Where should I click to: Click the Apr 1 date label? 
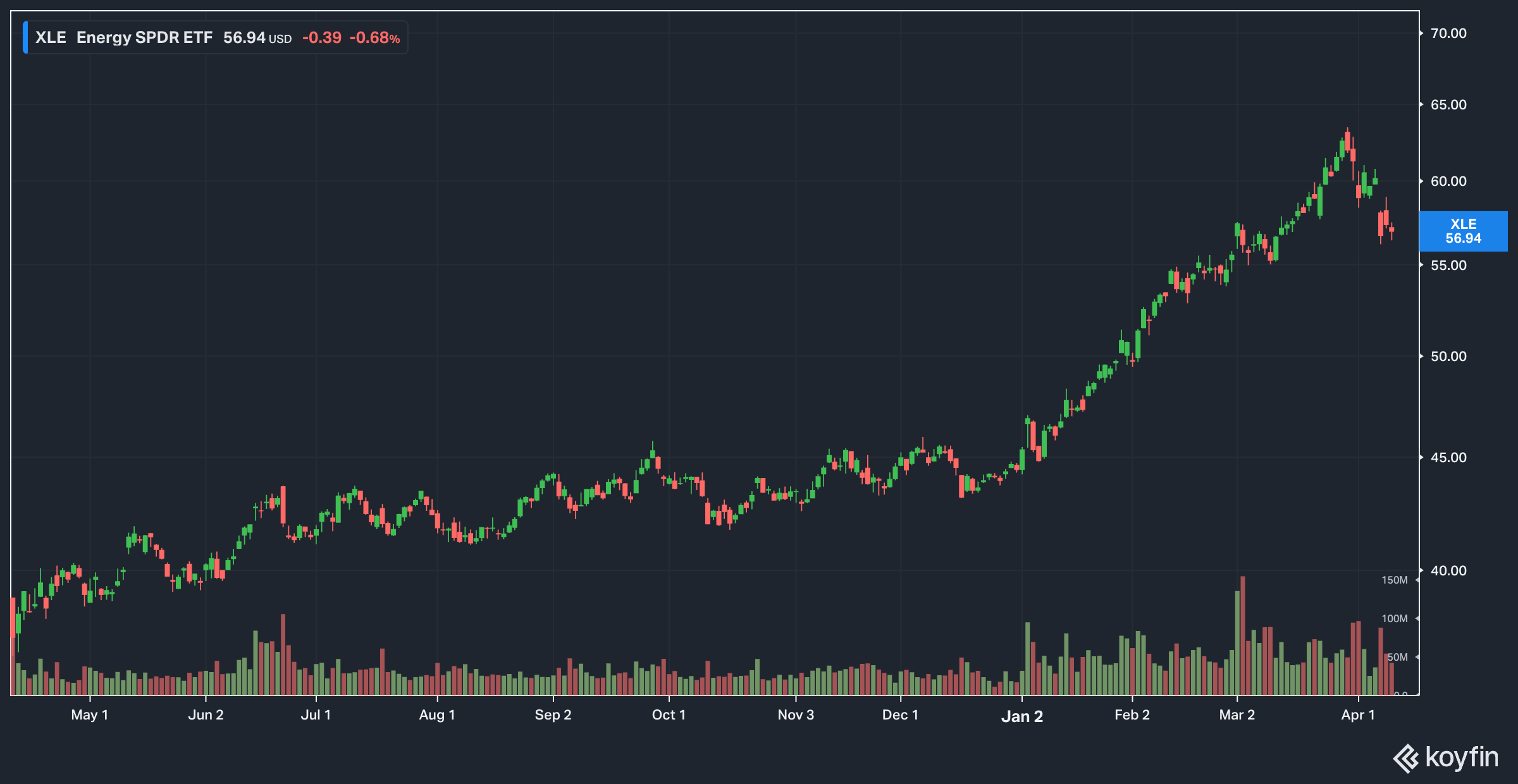(1357, 715)
